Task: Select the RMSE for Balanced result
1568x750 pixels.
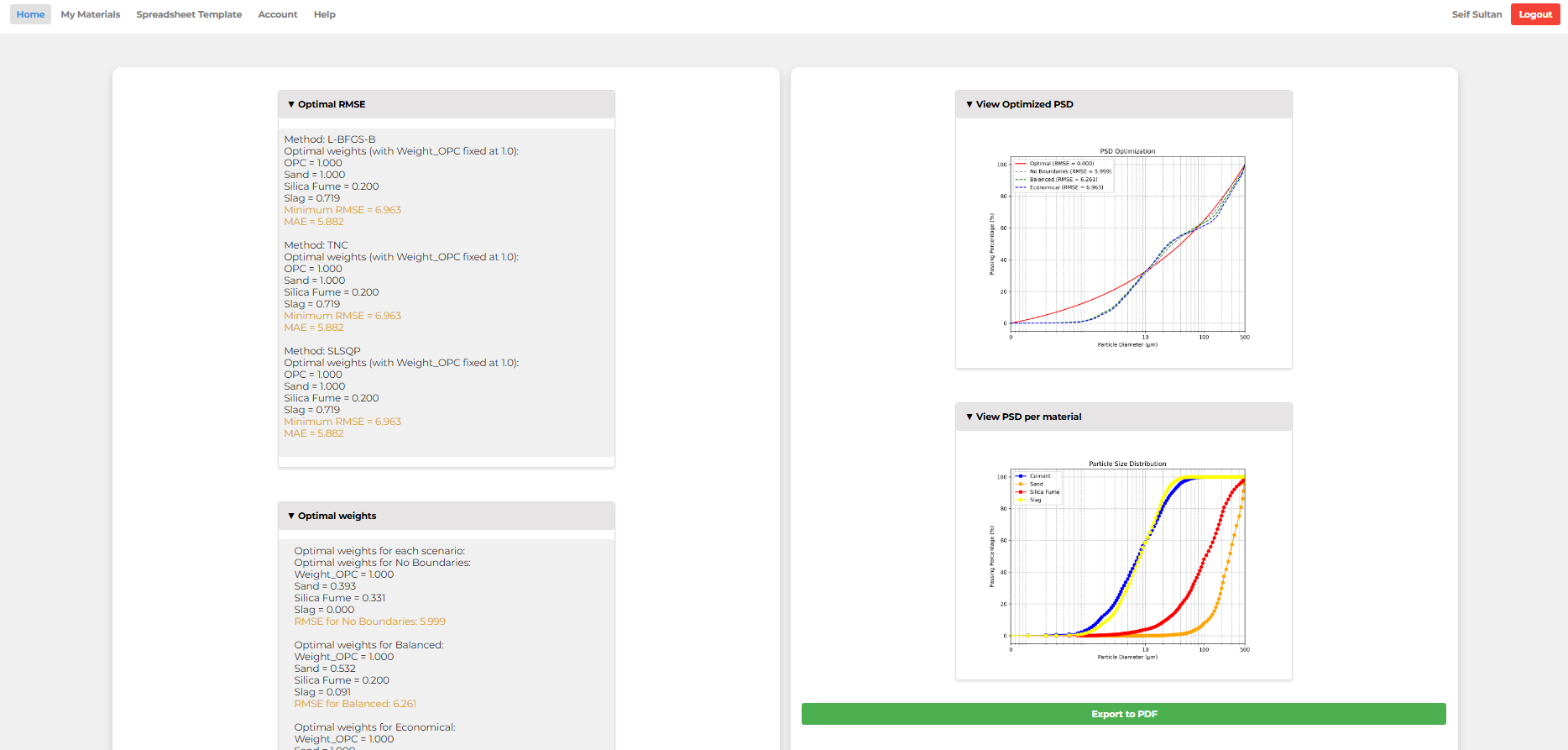Action: tap(355, 704)
